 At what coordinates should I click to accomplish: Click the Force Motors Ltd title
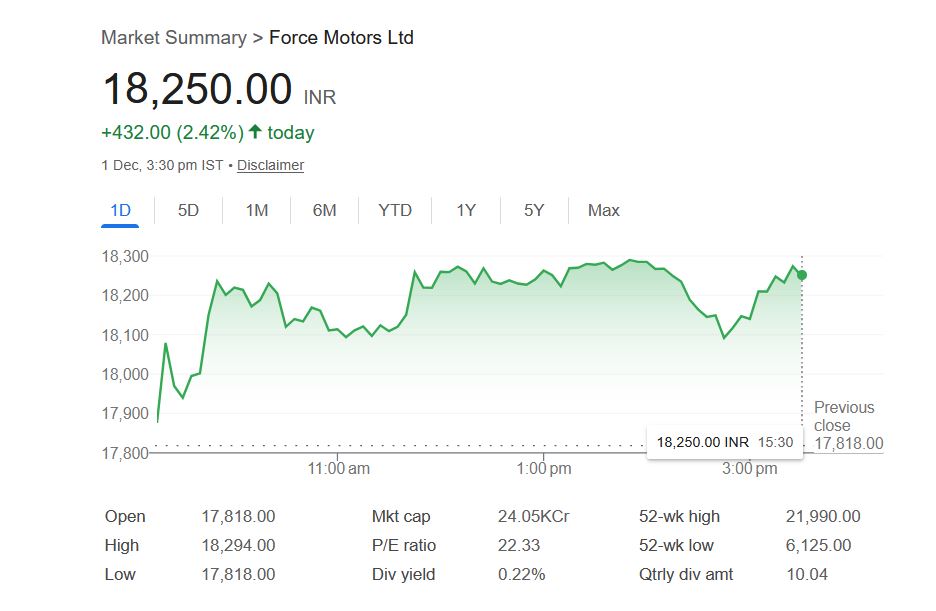(341, 38)
